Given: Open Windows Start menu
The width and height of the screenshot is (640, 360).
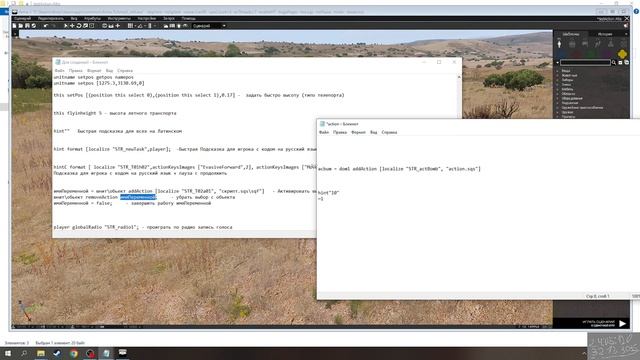Looking at the screenshot, I should tap(8, 353).
